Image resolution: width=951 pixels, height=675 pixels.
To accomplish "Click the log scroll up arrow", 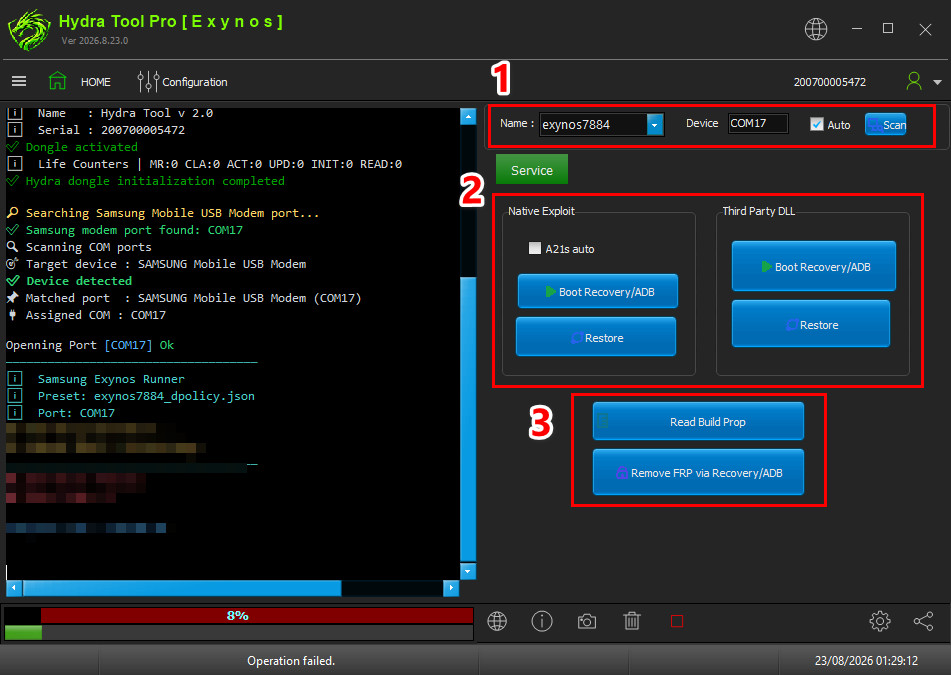I will pyautogui.click(x=468, y=116).
